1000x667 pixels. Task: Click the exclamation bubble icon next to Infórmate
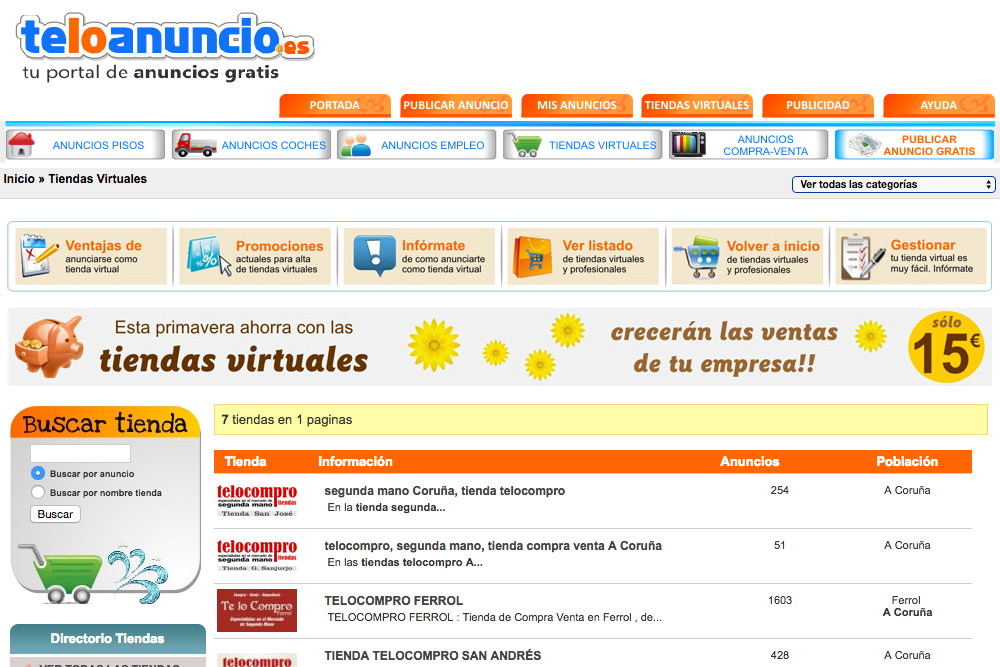374,255
